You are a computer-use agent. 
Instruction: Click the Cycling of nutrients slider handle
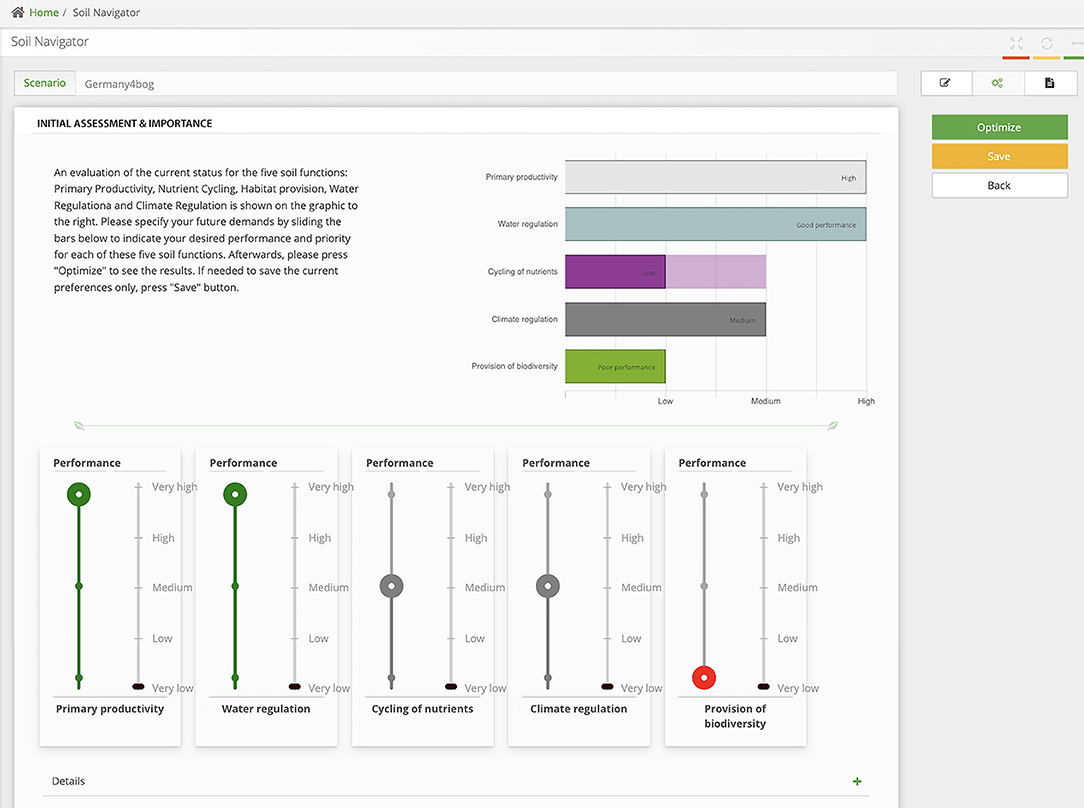click(x=391, y=586)
